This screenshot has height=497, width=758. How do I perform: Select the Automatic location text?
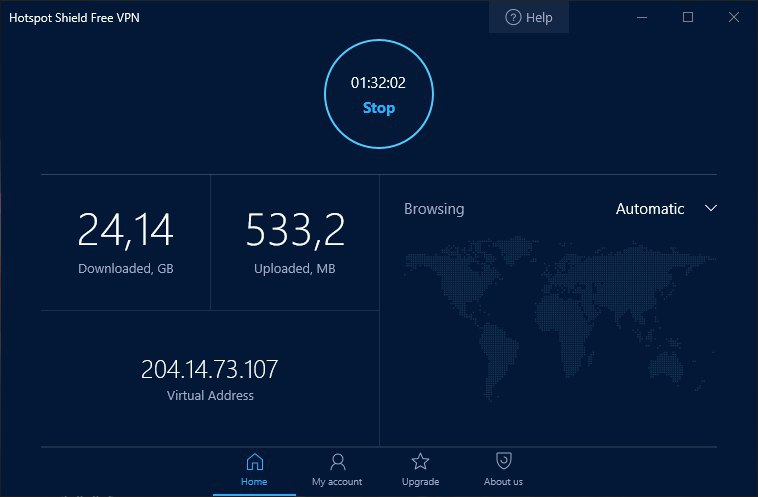[x=650, y=209]
